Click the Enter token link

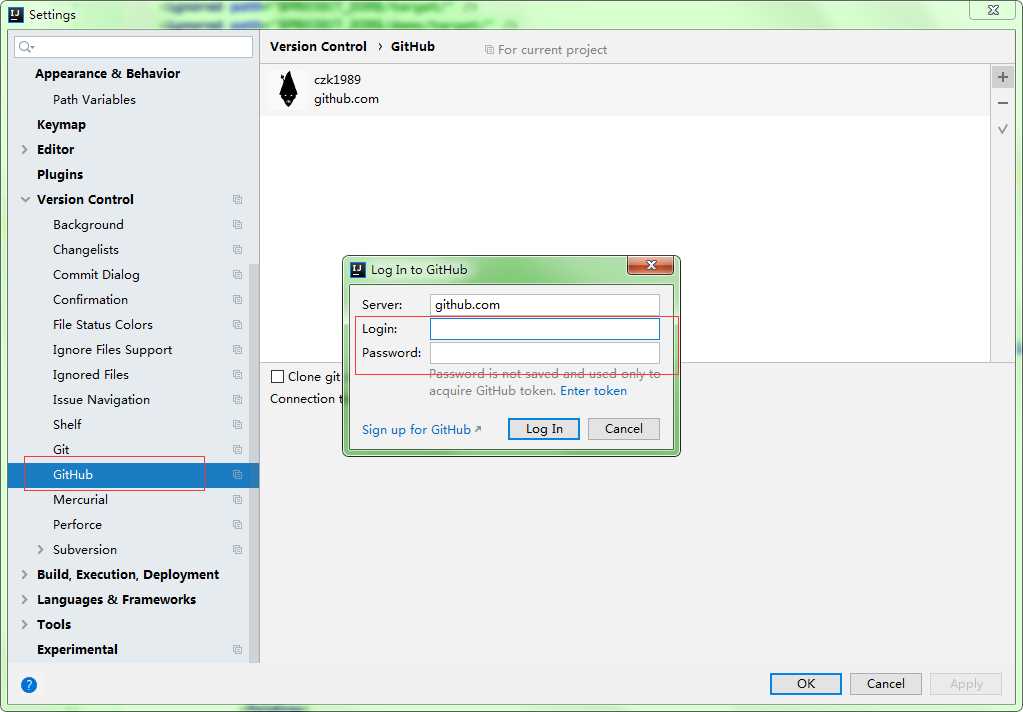tap(594, 391)
